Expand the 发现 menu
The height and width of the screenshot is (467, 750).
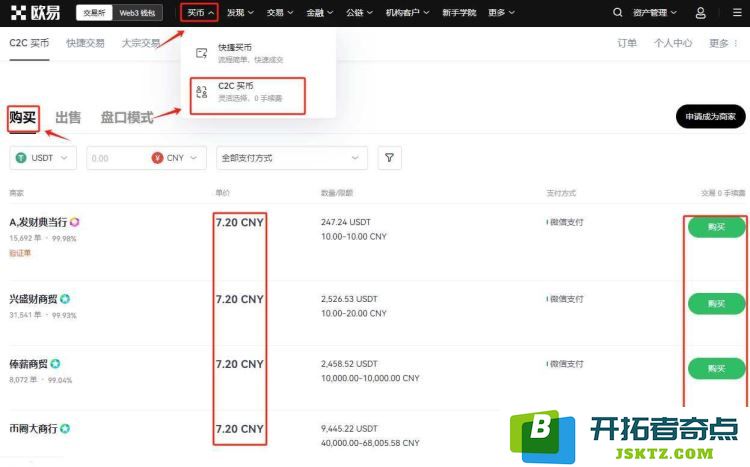click(240, 13)
